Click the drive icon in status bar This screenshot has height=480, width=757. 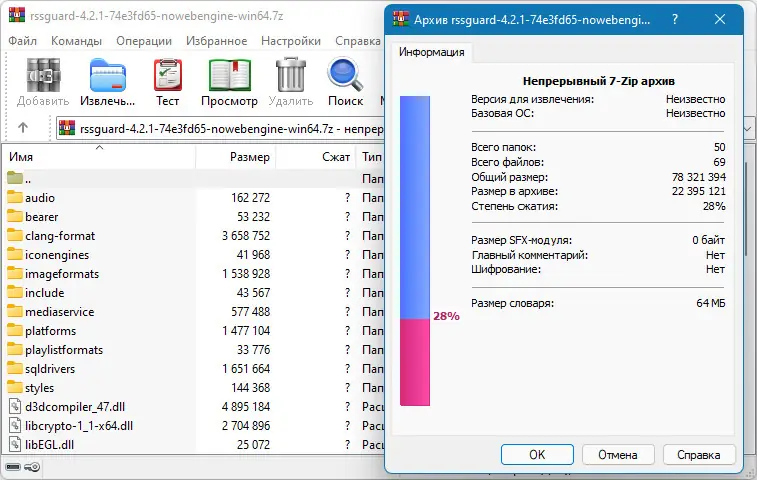(x=13, y=467)
